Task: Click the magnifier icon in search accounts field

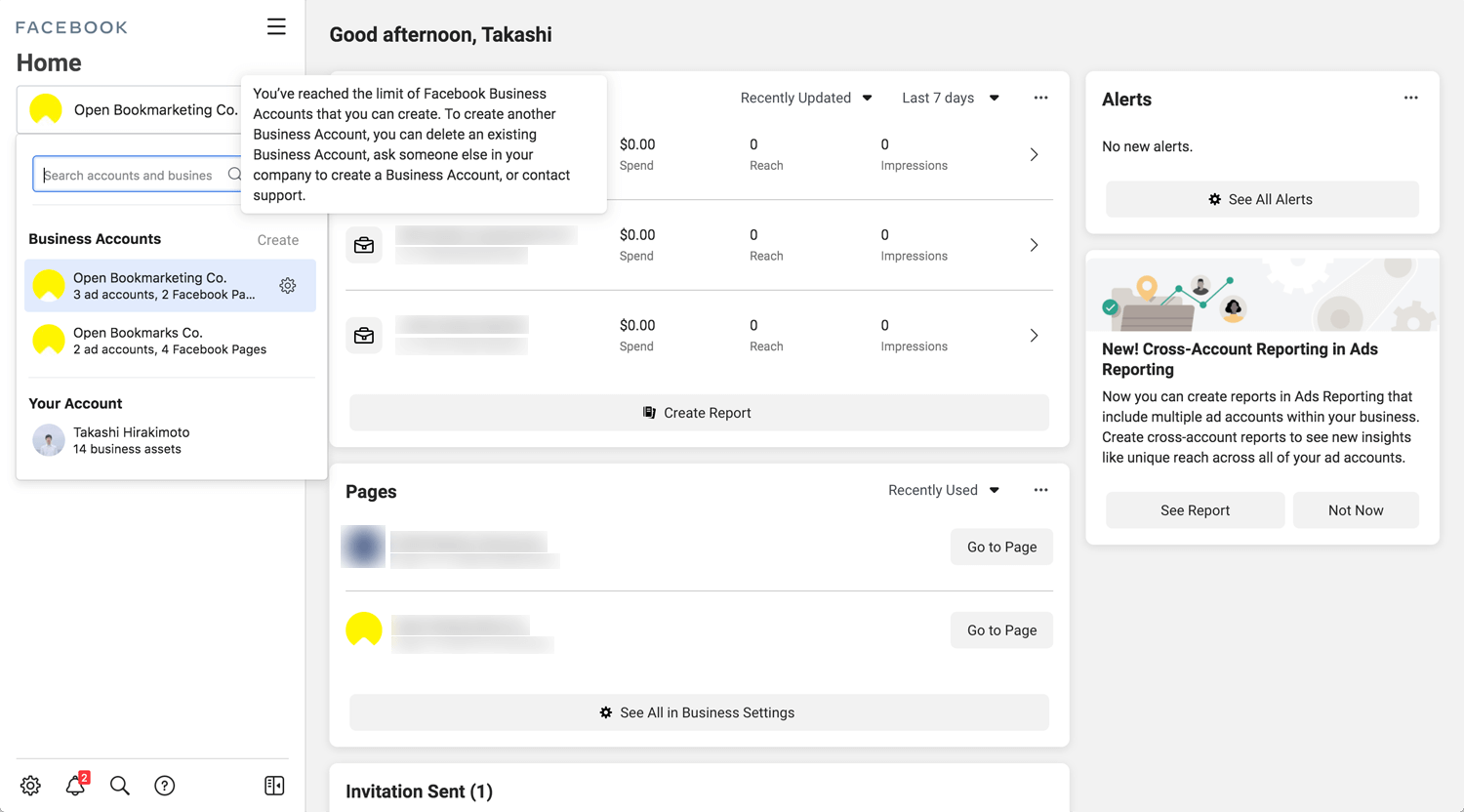Action: (x=234, y=175)
